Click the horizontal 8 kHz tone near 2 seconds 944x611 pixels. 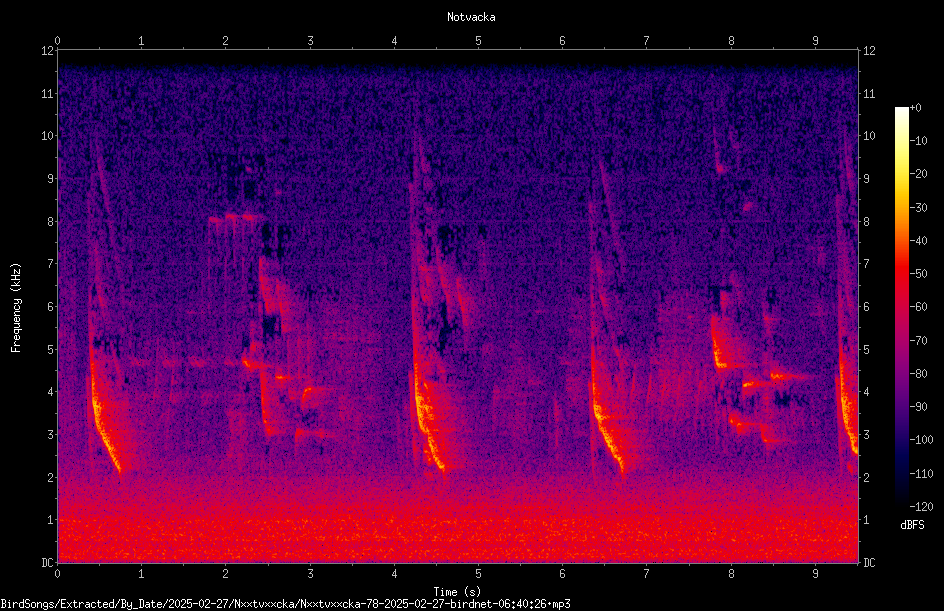tap(237, 217)
